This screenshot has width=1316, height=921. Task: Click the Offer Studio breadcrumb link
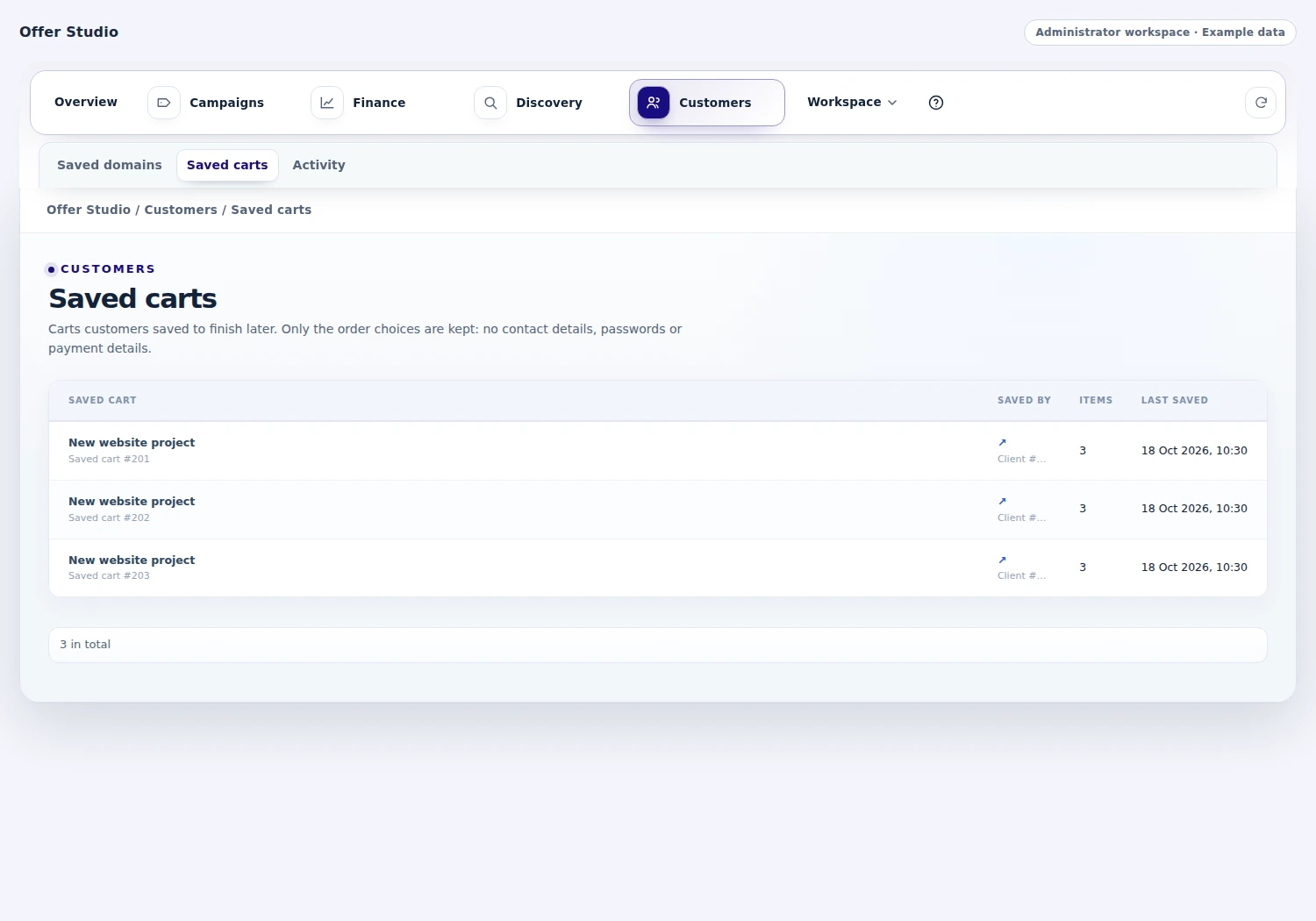89,210
